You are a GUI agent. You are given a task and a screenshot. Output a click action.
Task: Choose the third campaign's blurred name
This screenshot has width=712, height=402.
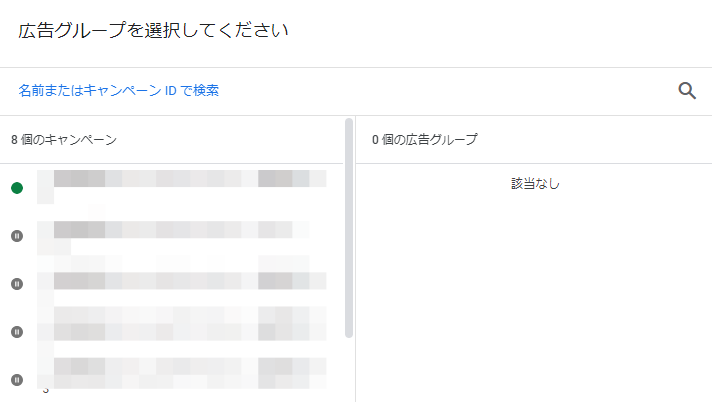190,281
